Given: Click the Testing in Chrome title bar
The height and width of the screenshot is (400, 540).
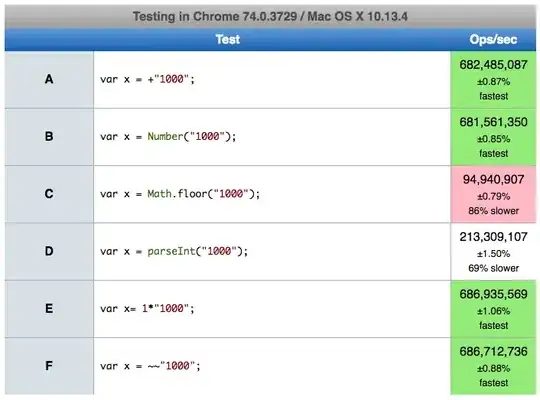Looking at the screenshot, I should point(270,17).
